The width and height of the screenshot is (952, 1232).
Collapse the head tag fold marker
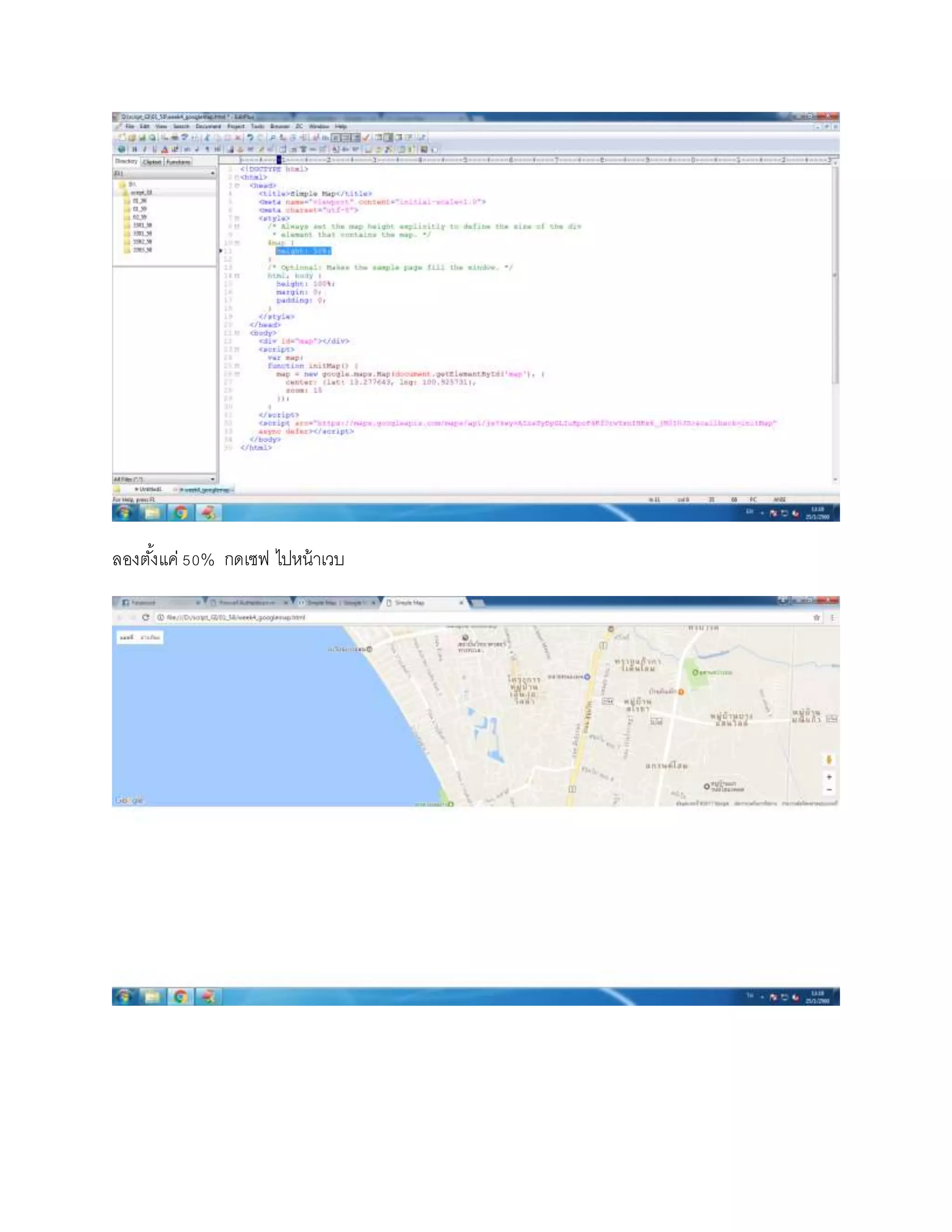click(x=237, y=185)
